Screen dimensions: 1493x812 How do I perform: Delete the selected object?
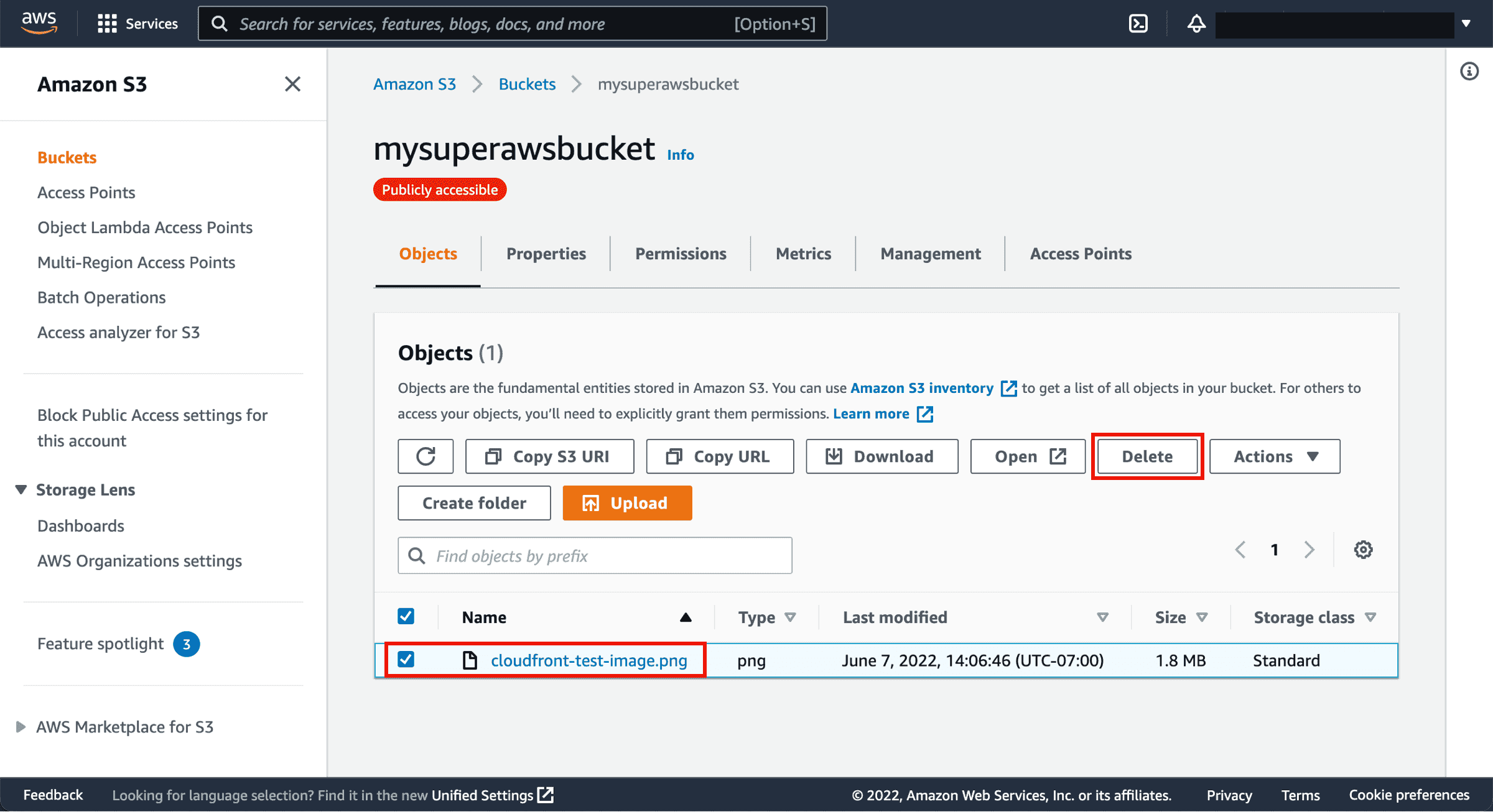(1147, 456)
